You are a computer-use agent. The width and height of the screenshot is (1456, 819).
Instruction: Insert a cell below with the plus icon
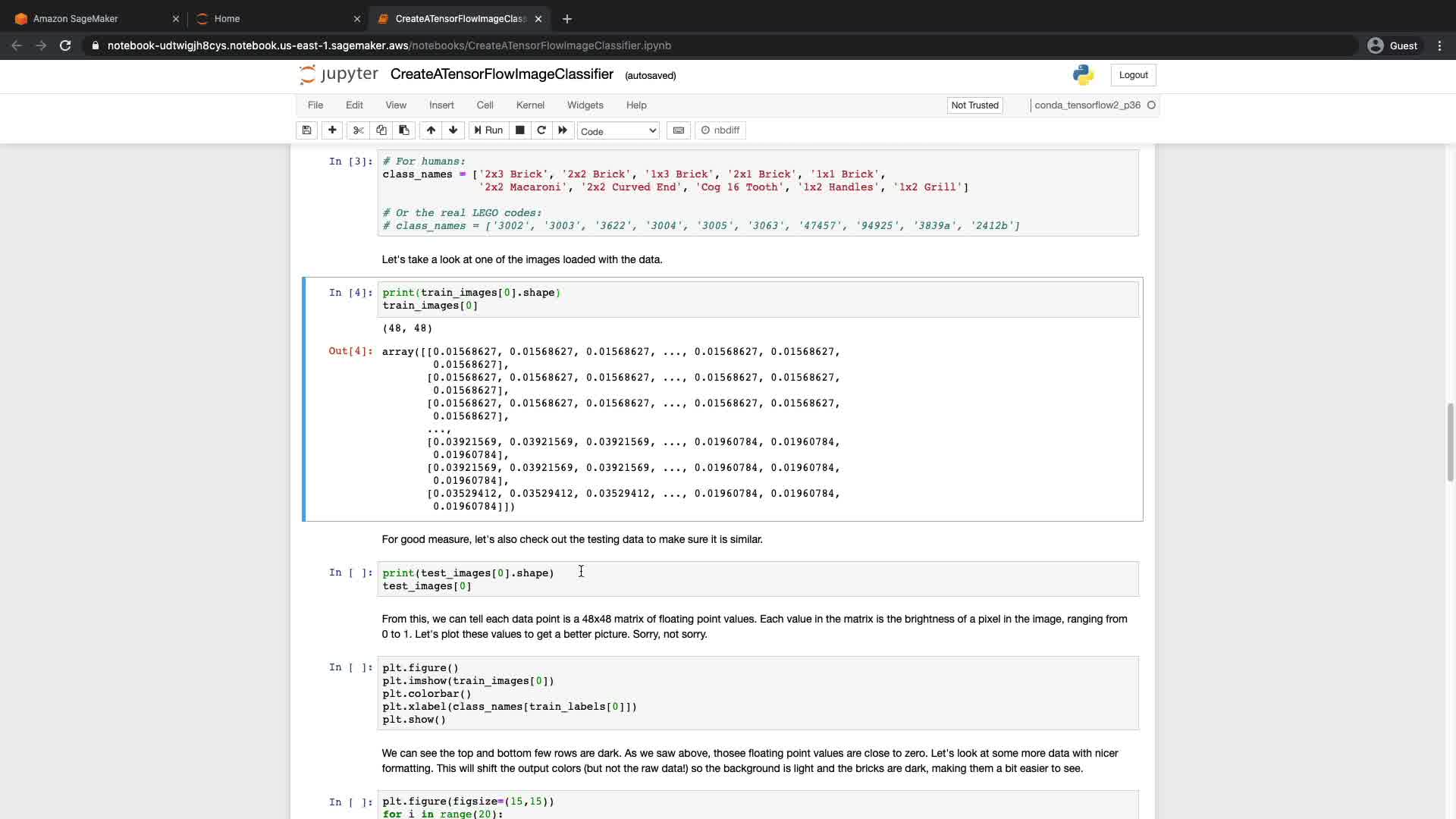[x=332, y=130]
